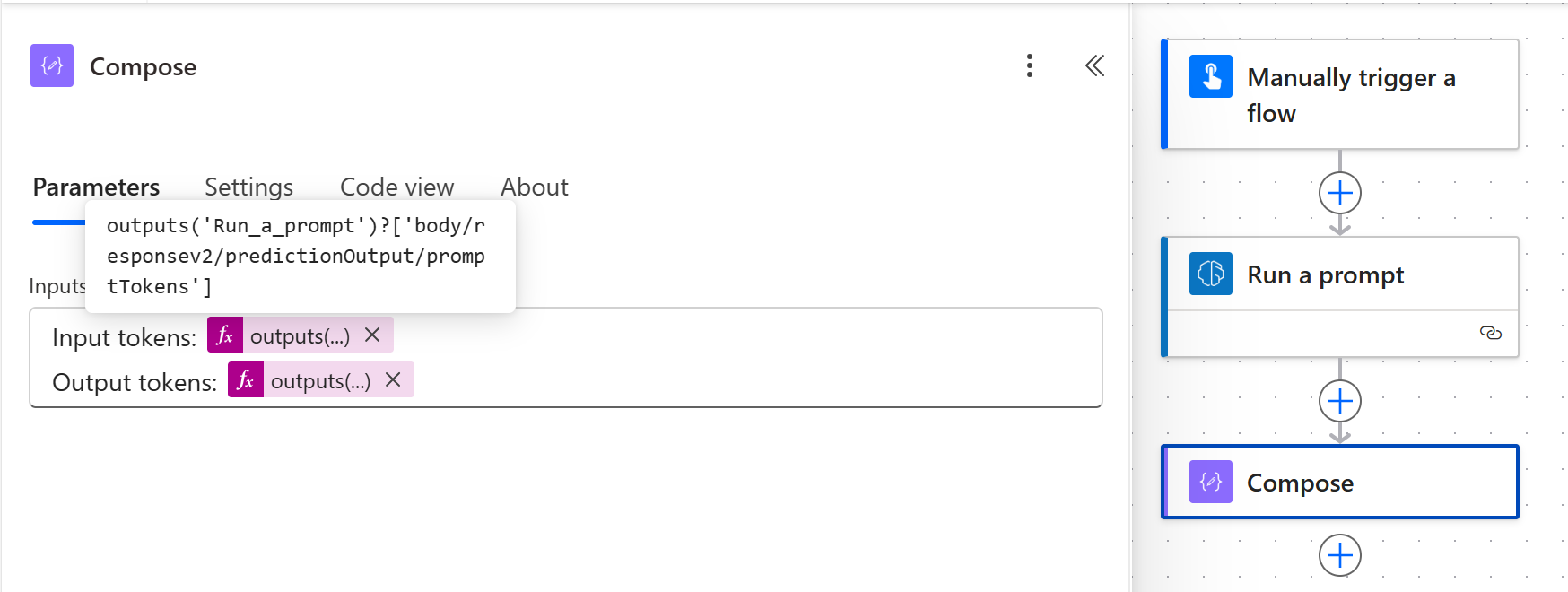Remove the Output tokens outputs expression

[393, 380]
